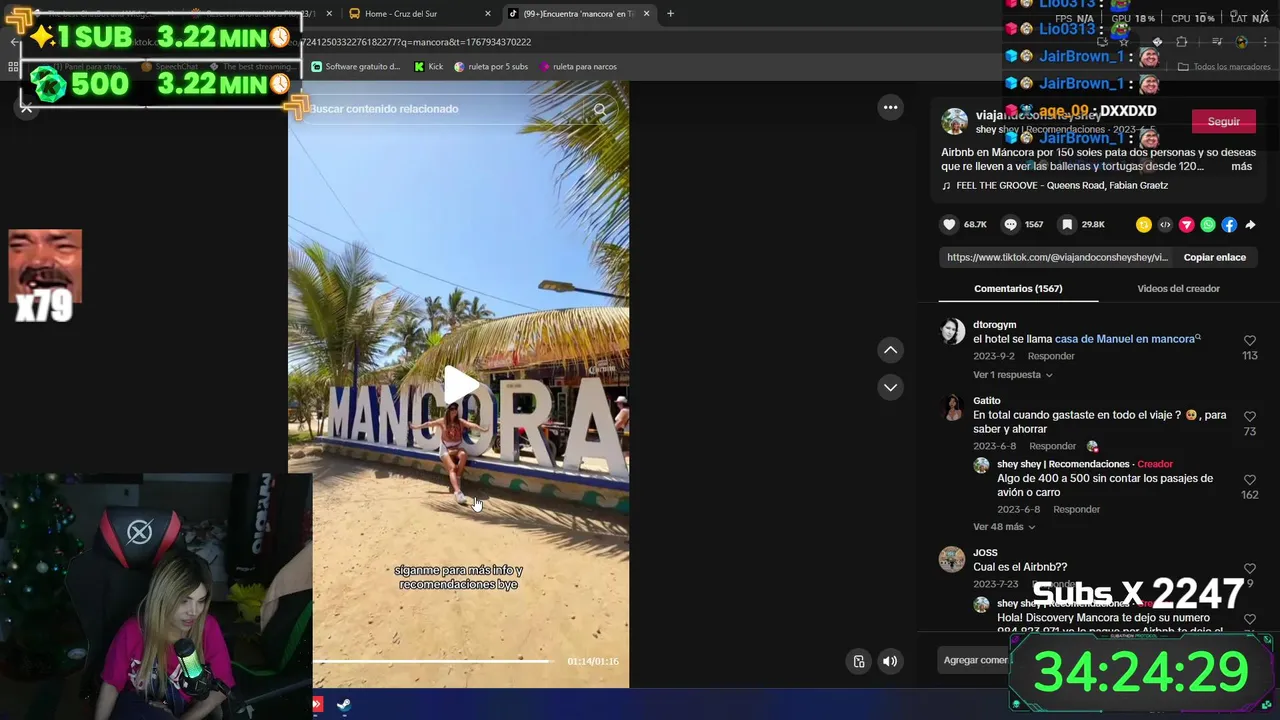The image size is (1280, 720).
Task: Open the 'ruleta para narcos' bookmark
Action: point(578,67)
